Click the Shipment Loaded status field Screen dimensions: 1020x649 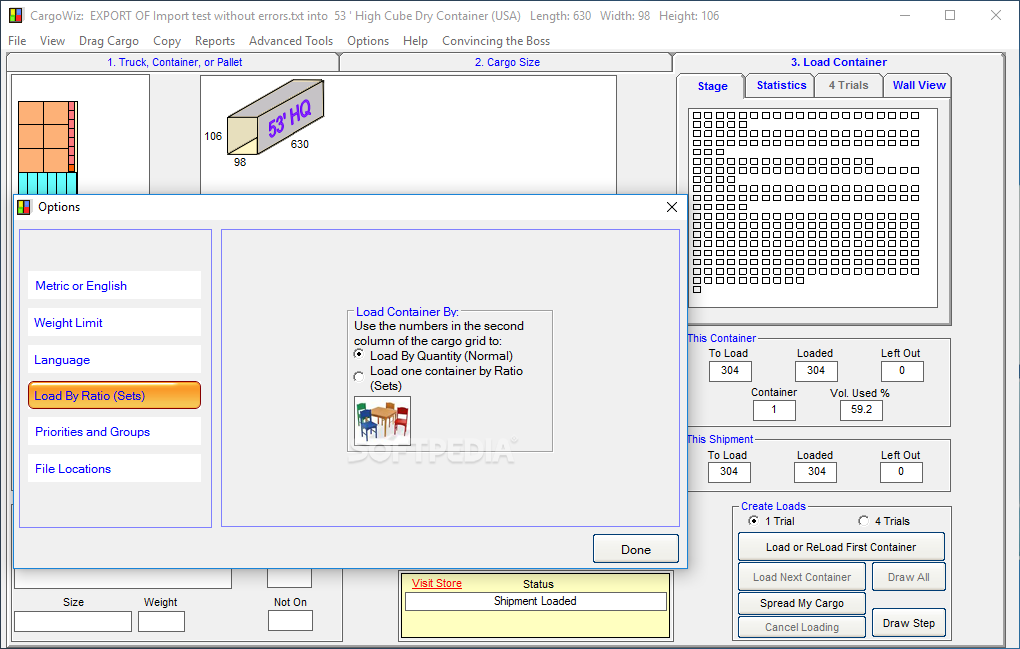point(535,601)
